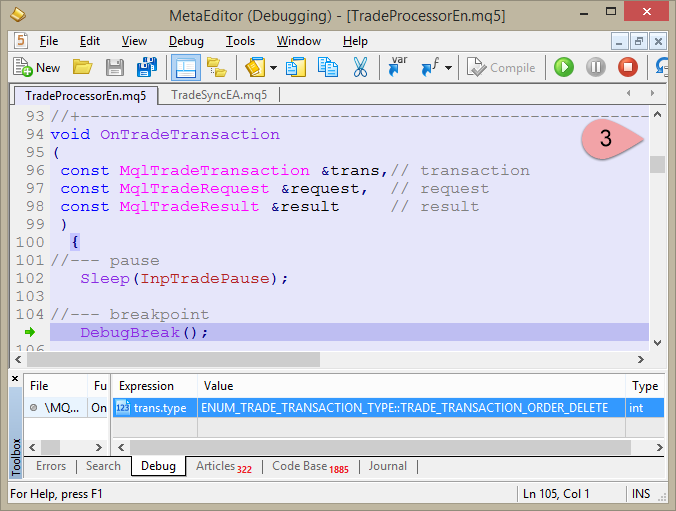Viewport: 676px width, 511px height.
Task: Switch to the Errors tab
Action: tap(51, 466)
